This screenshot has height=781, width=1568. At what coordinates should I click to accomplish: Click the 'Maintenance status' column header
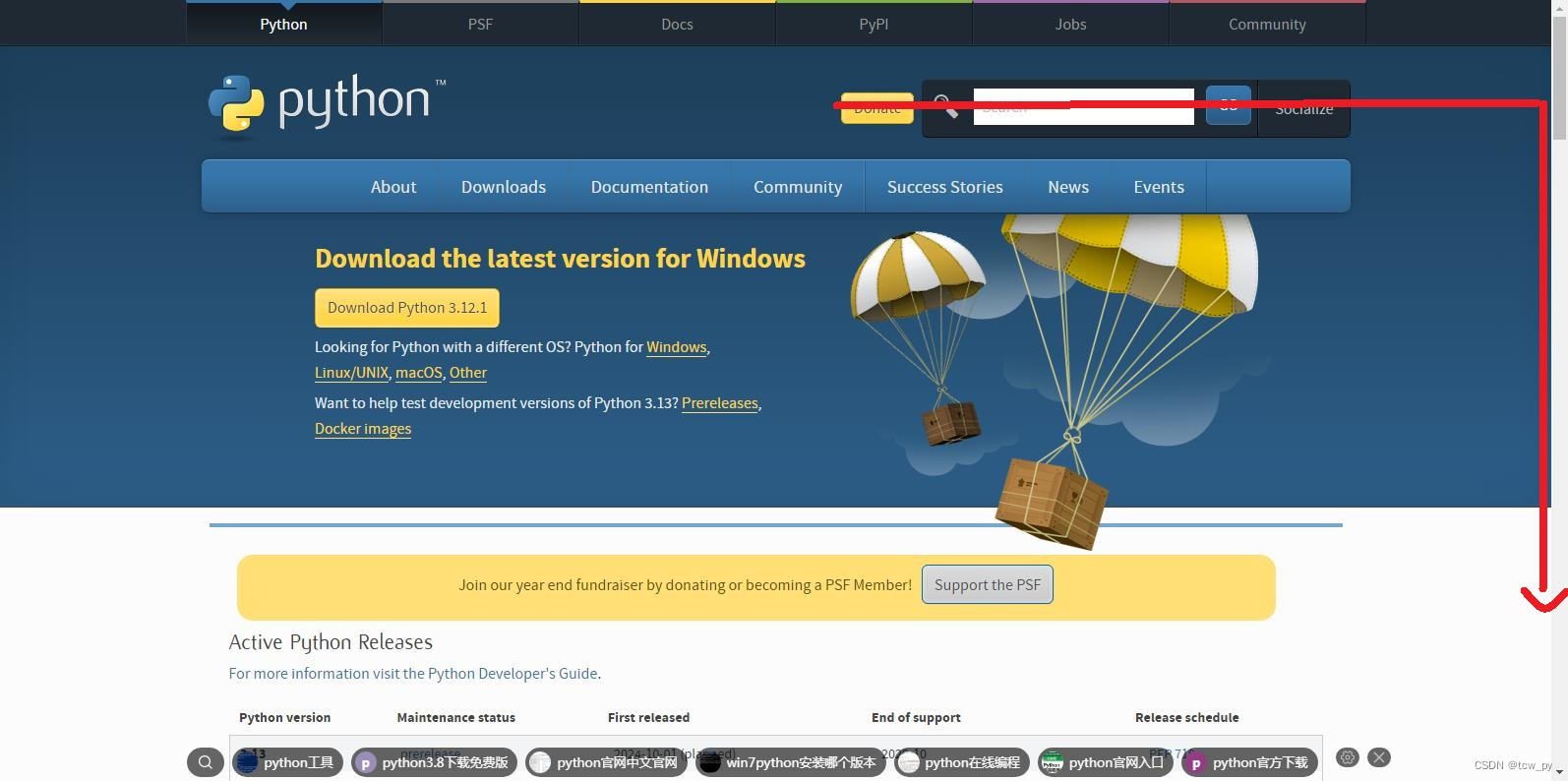(x=456, y=717)
